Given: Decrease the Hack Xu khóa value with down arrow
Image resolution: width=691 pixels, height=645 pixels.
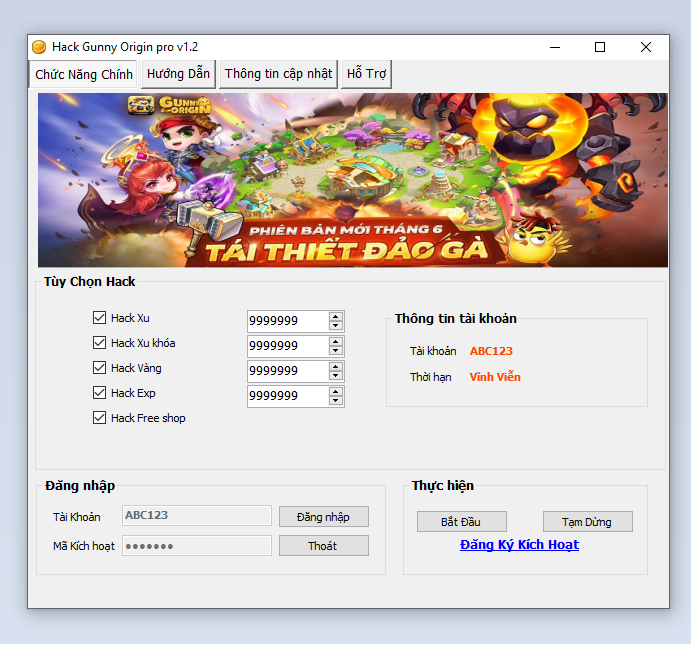Looking at the screenshot, I should pyautogui.click(x=336, y=351).
